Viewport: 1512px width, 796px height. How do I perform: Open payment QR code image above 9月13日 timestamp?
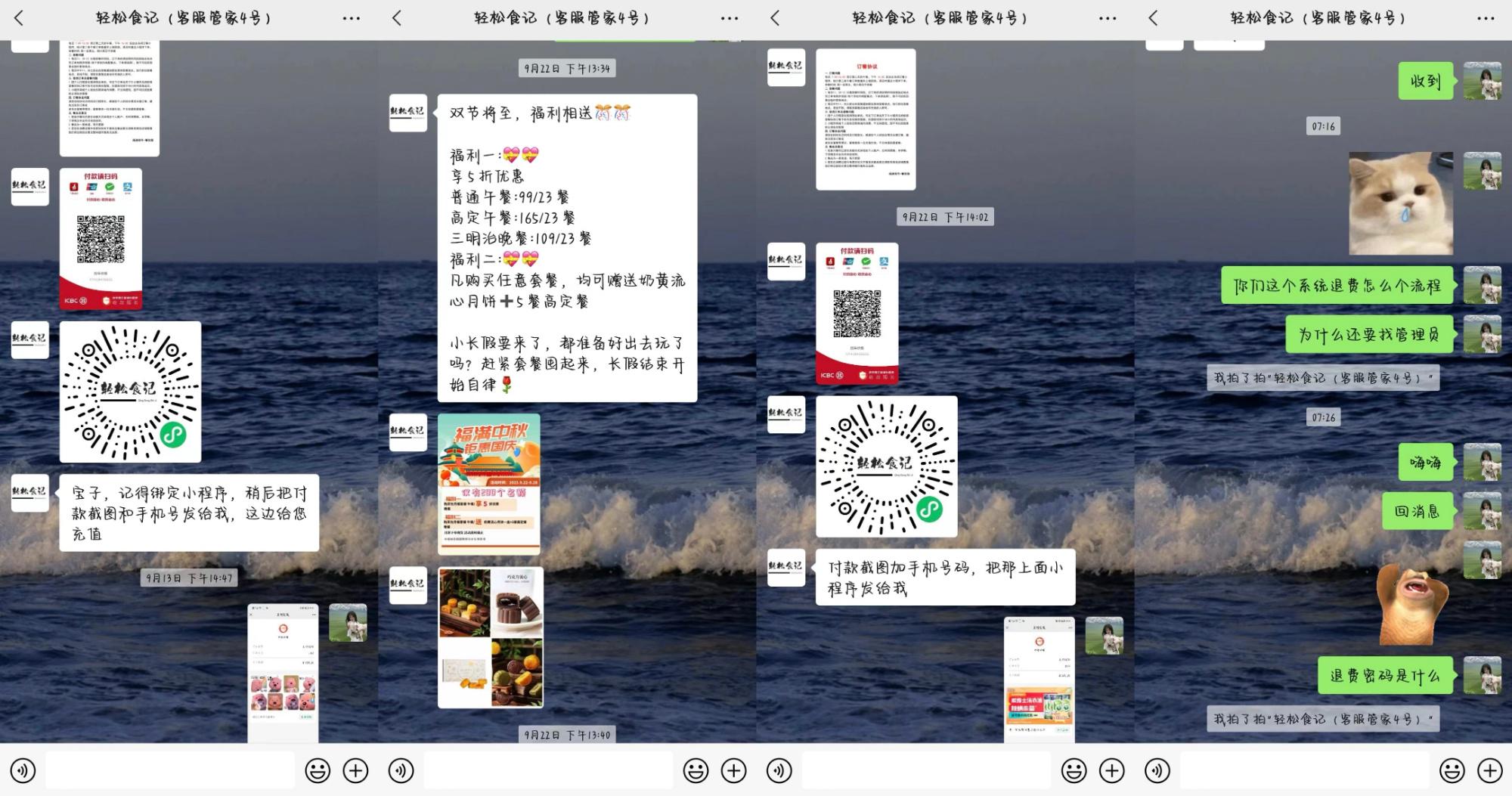pos(101,239)
